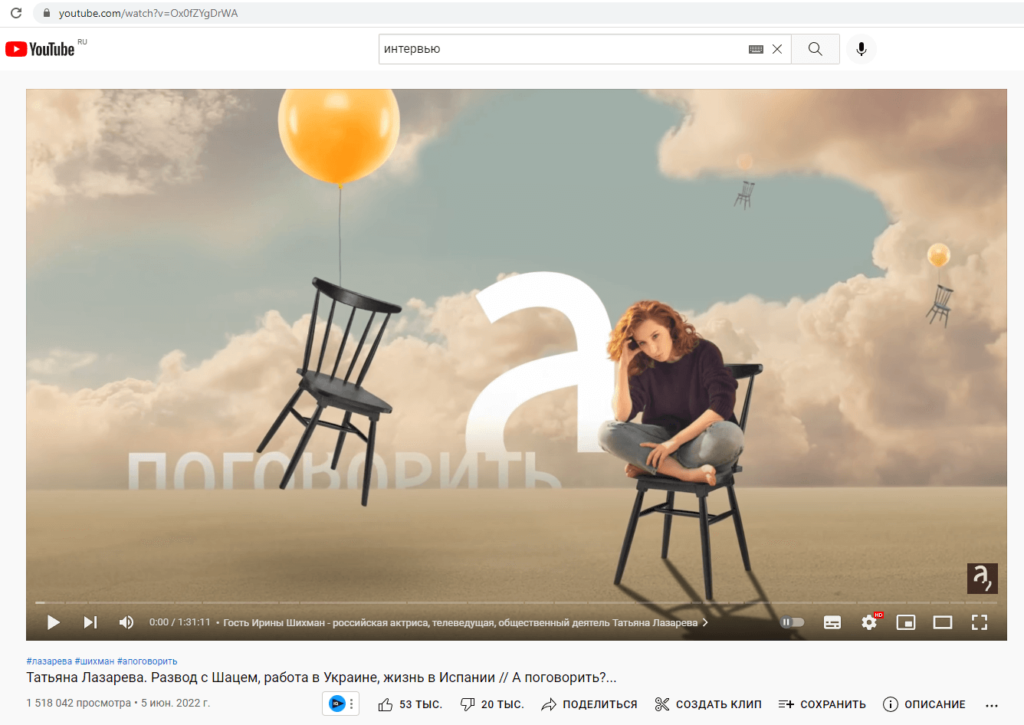Viewport: 1024px width, 725px height.
Task: Activate theater mode icon
Action: click(x=942, y=622)
